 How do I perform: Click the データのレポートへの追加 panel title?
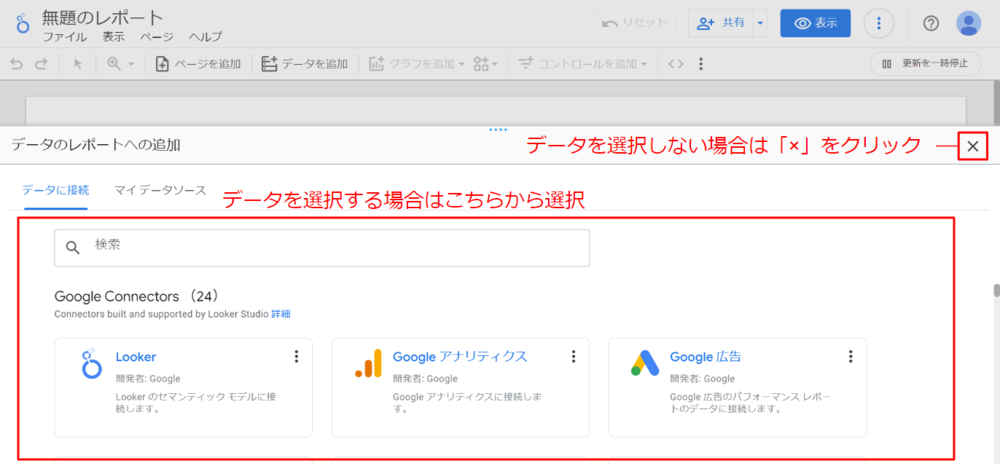click(x=96, y=145)
